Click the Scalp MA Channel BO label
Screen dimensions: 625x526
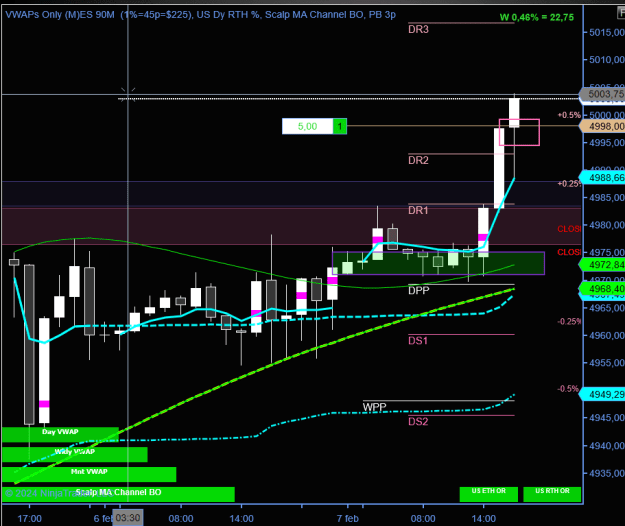(118, 494)
